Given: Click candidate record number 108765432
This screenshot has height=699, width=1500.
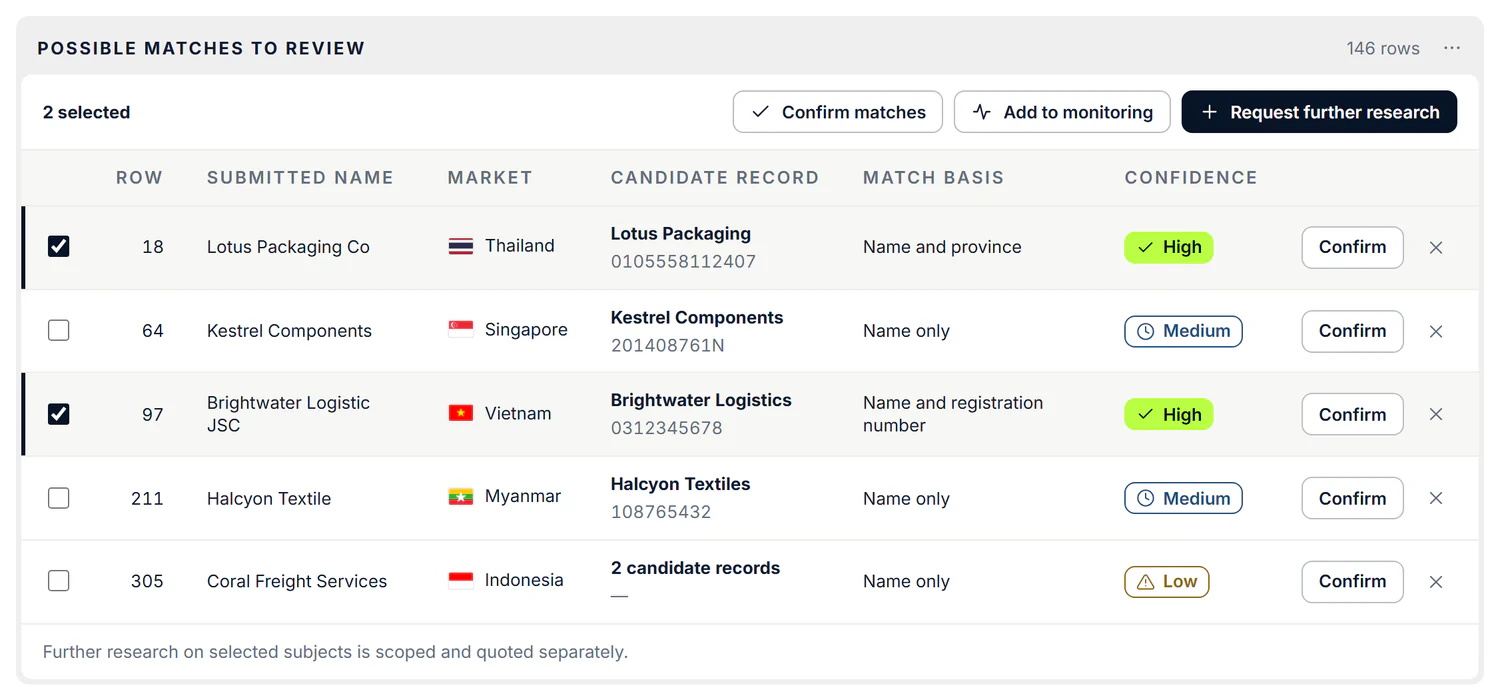Looking at the screenshot, I should click(661, 512).
